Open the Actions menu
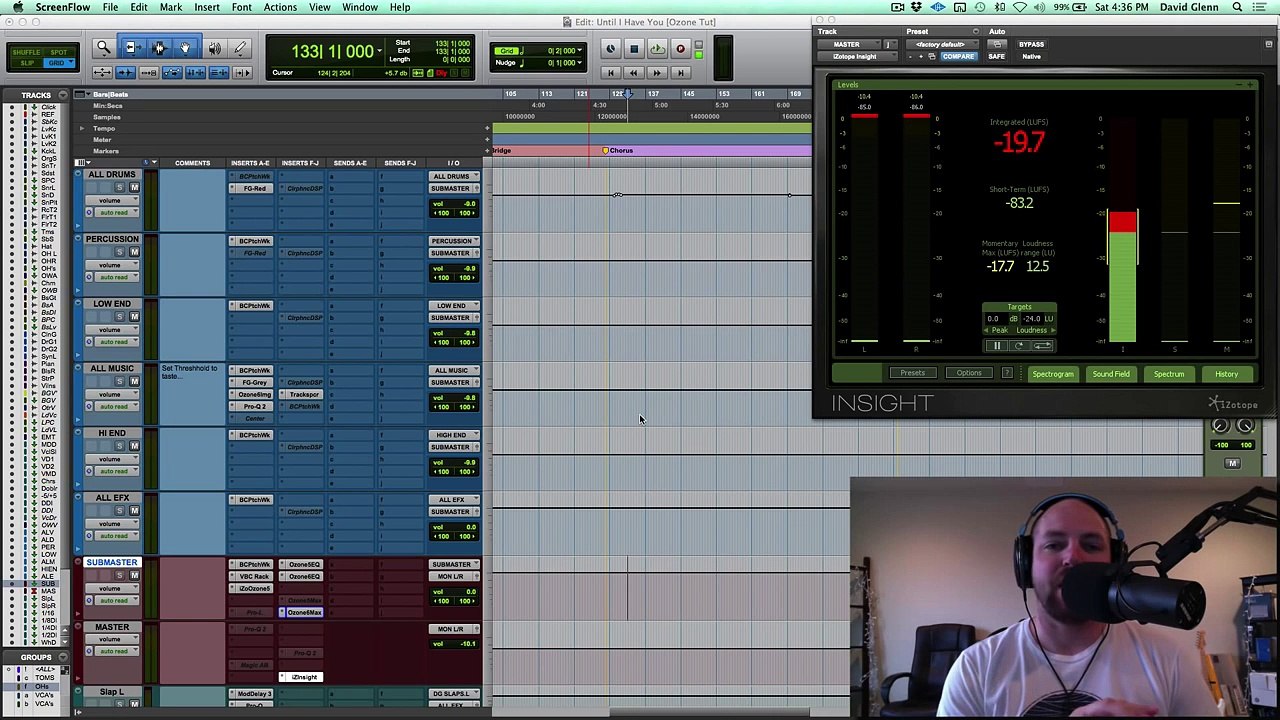Image resolution: width=1280 pixels, height=720 pixels. point(280,7)
